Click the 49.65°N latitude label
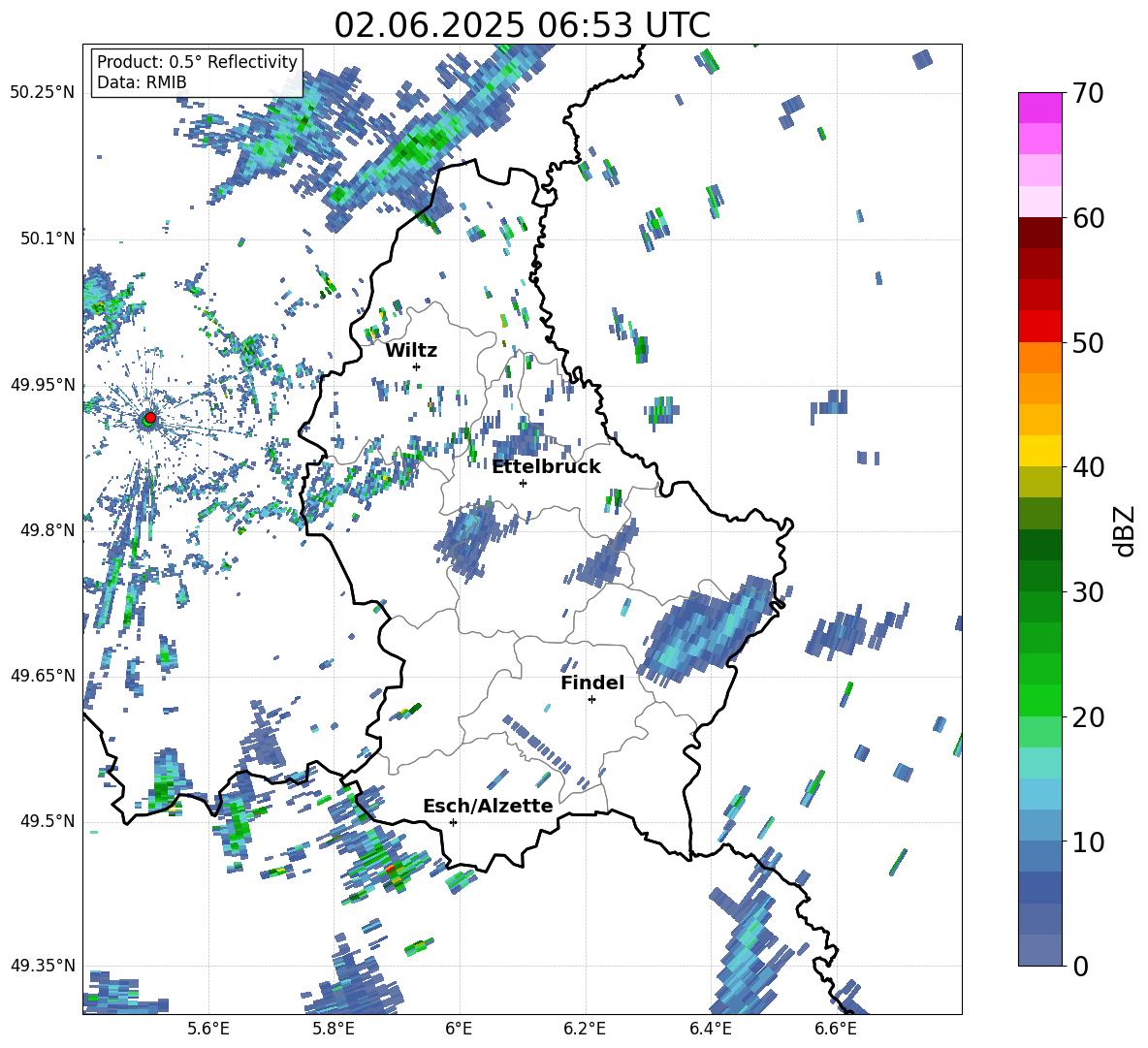The height and width of the screenshot is (1048, 1148). click(43, 676)
